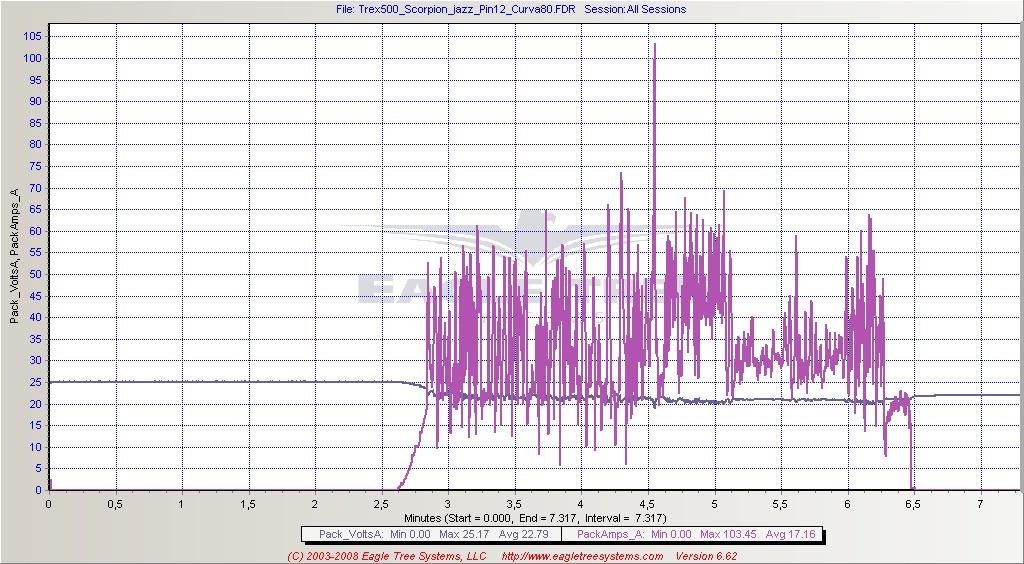
Task: Click the 25 y-axis value
Action: (x=36, y=383)
